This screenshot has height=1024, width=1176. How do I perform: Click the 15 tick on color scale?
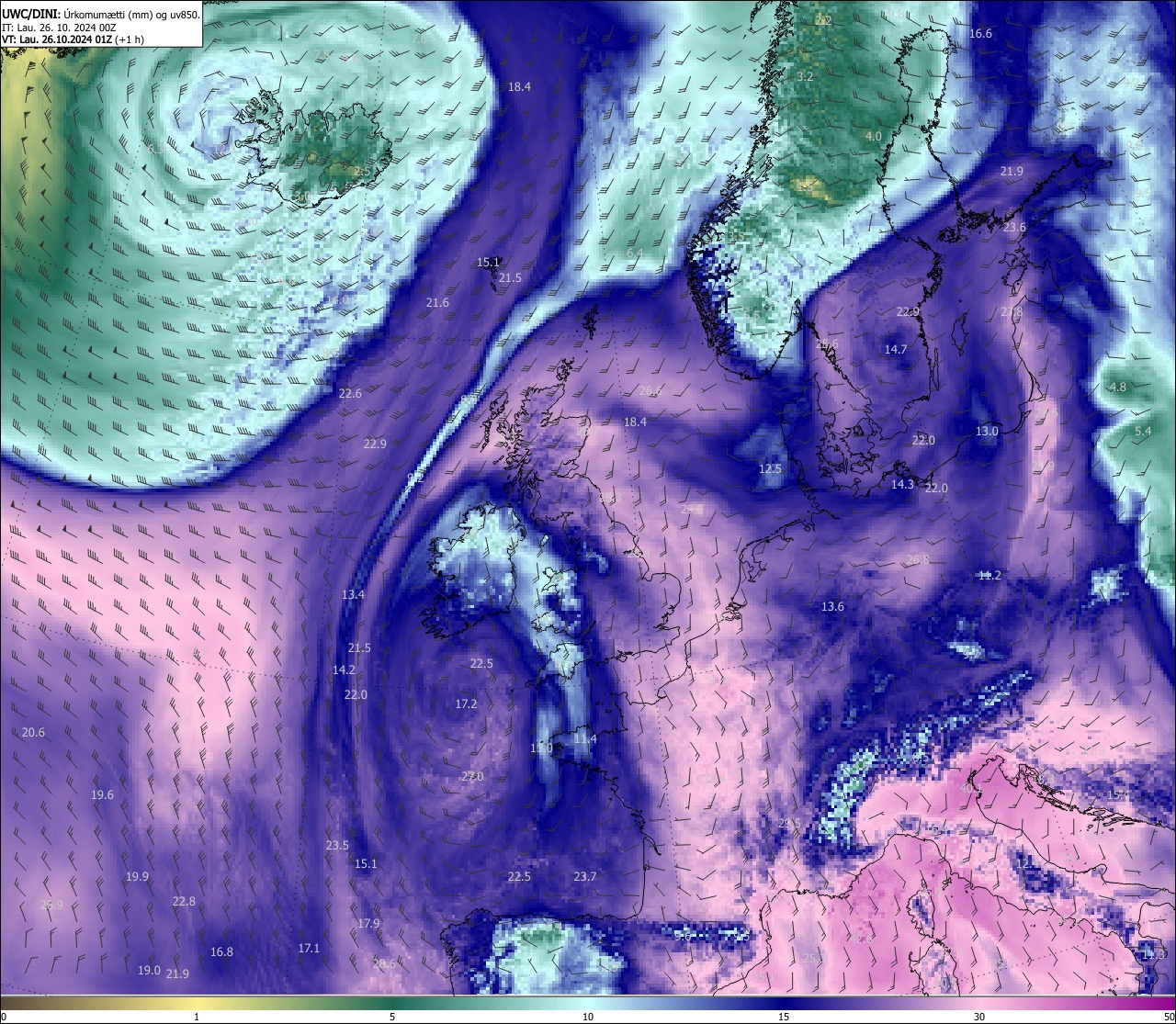784,1017
